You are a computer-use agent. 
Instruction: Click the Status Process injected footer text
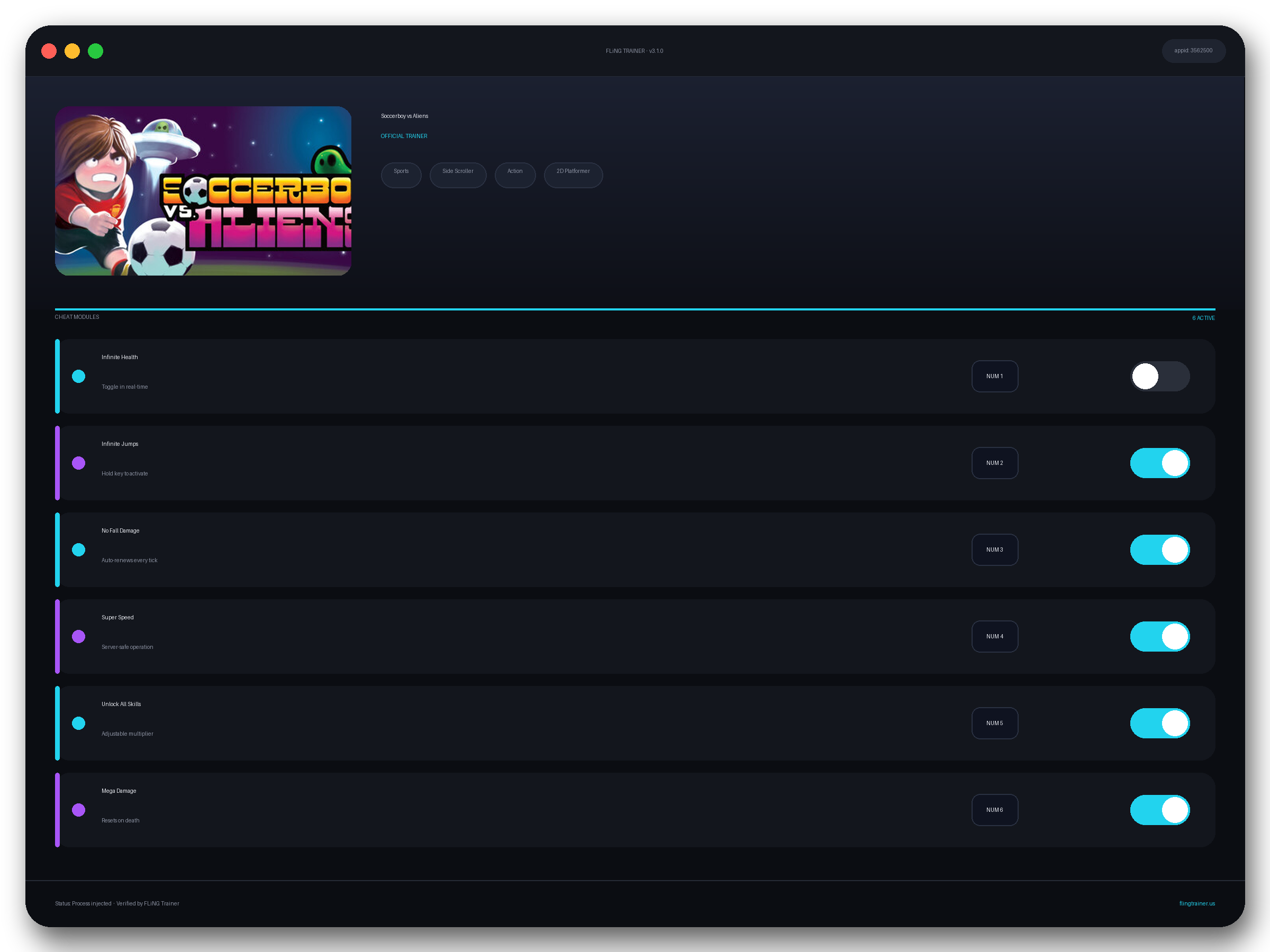click(117, 903)
